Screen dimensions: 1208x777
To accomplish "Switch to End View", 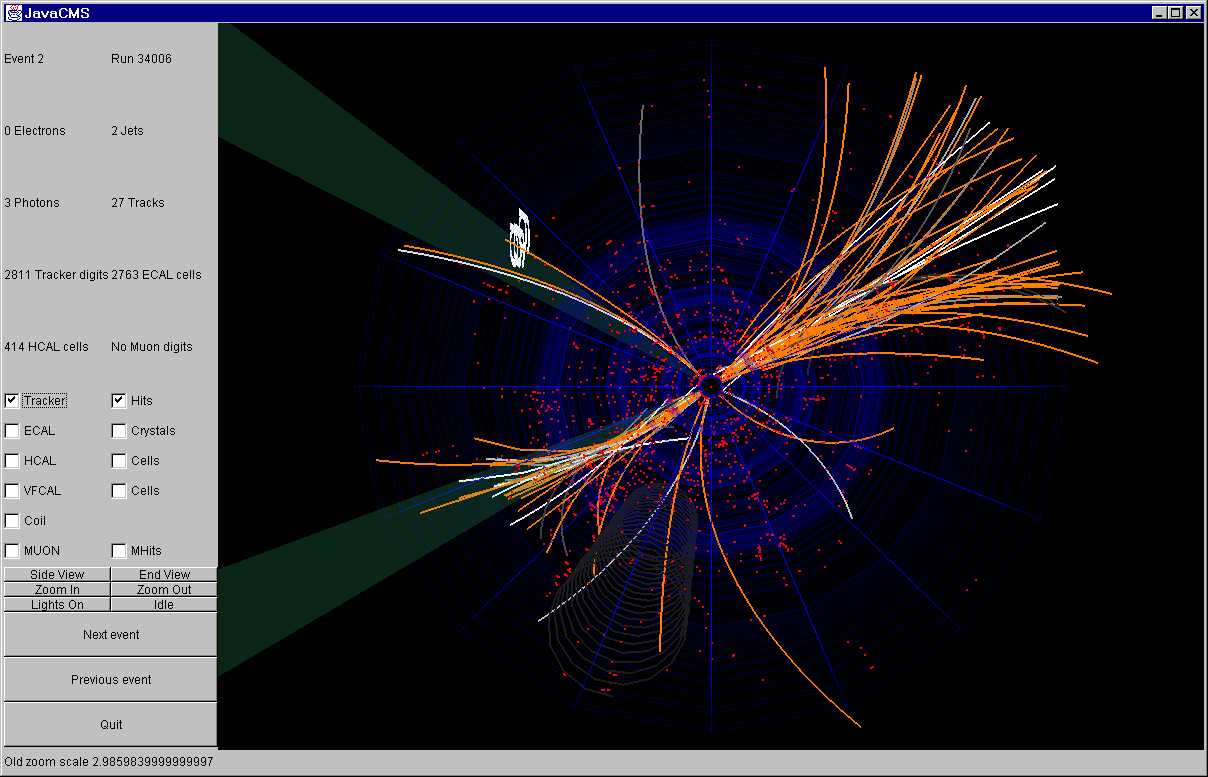I will [x=164, y=575].
